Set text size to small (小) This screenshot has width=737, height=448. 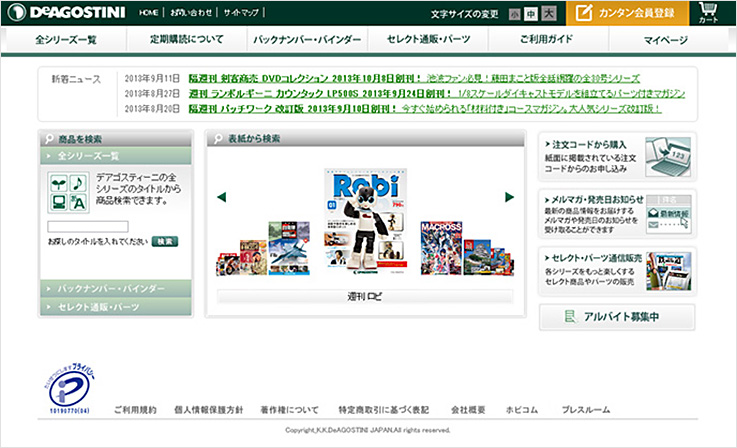[515, 14]
